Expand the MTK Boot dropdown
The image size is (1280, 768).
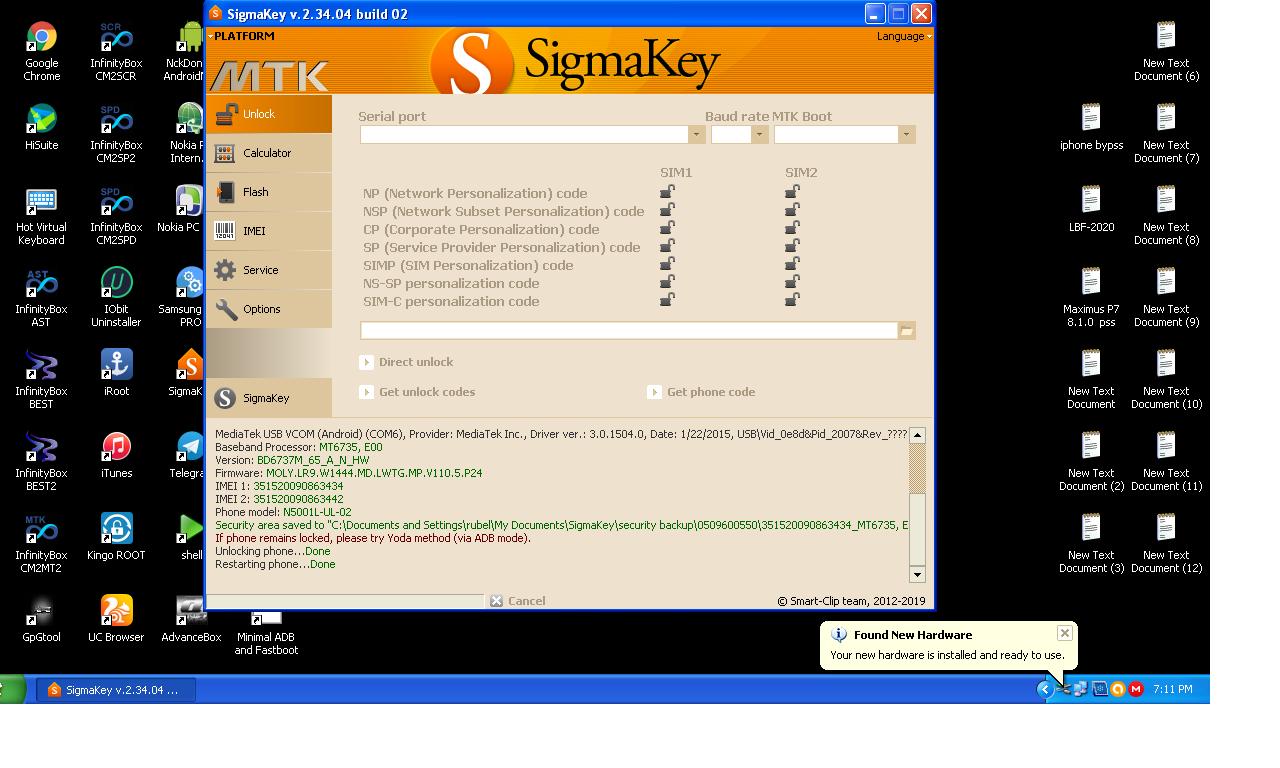click(906, 135)
